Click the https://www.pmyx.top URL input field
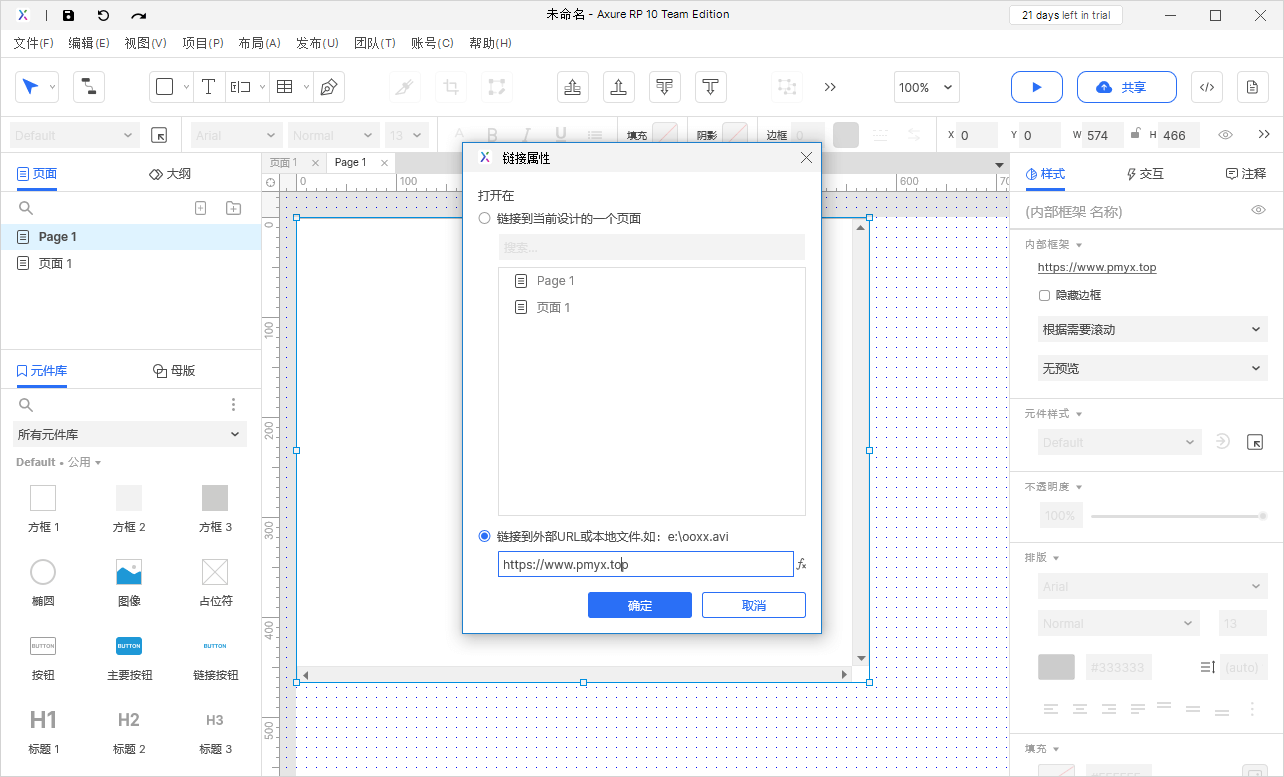 click(x=646, y=564)
